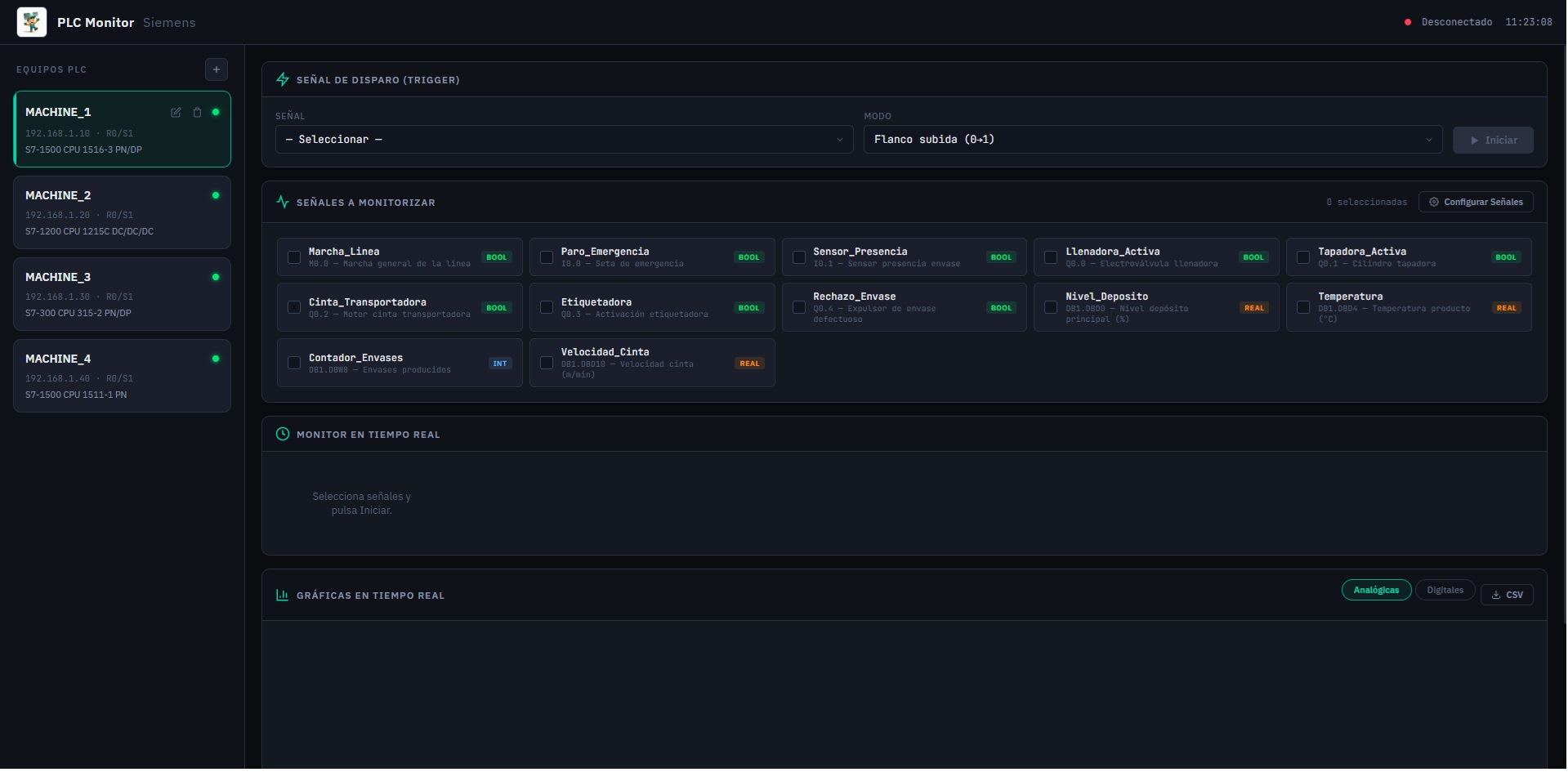Viewport: 1568px width, 772px height.
Task: Click the Configurar Señales button
Action: click(1476, 202)
